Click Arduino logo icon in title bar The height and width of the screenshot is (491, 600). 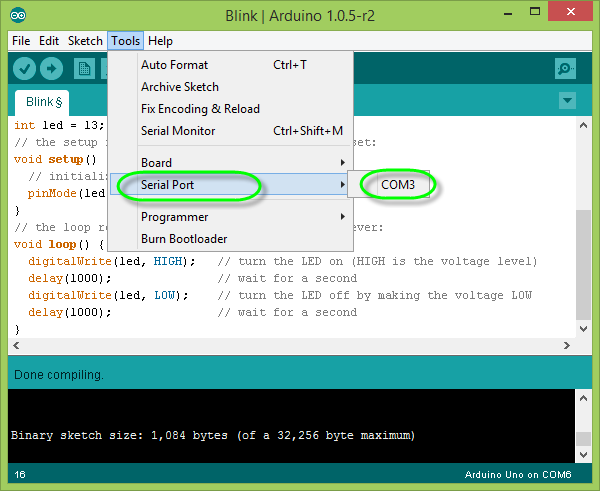18,15
